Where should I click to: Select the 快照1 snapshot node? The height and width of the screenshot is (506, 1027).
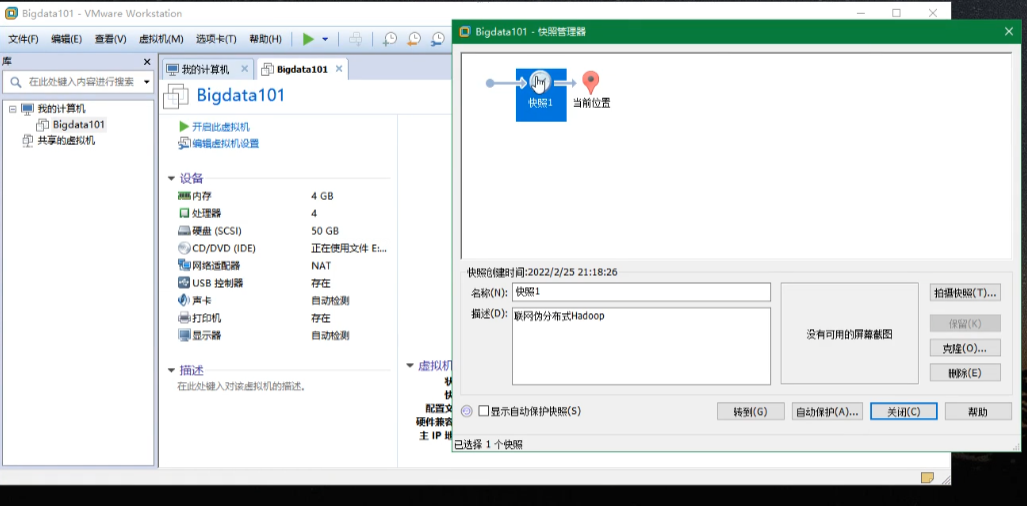pos(541,94)
